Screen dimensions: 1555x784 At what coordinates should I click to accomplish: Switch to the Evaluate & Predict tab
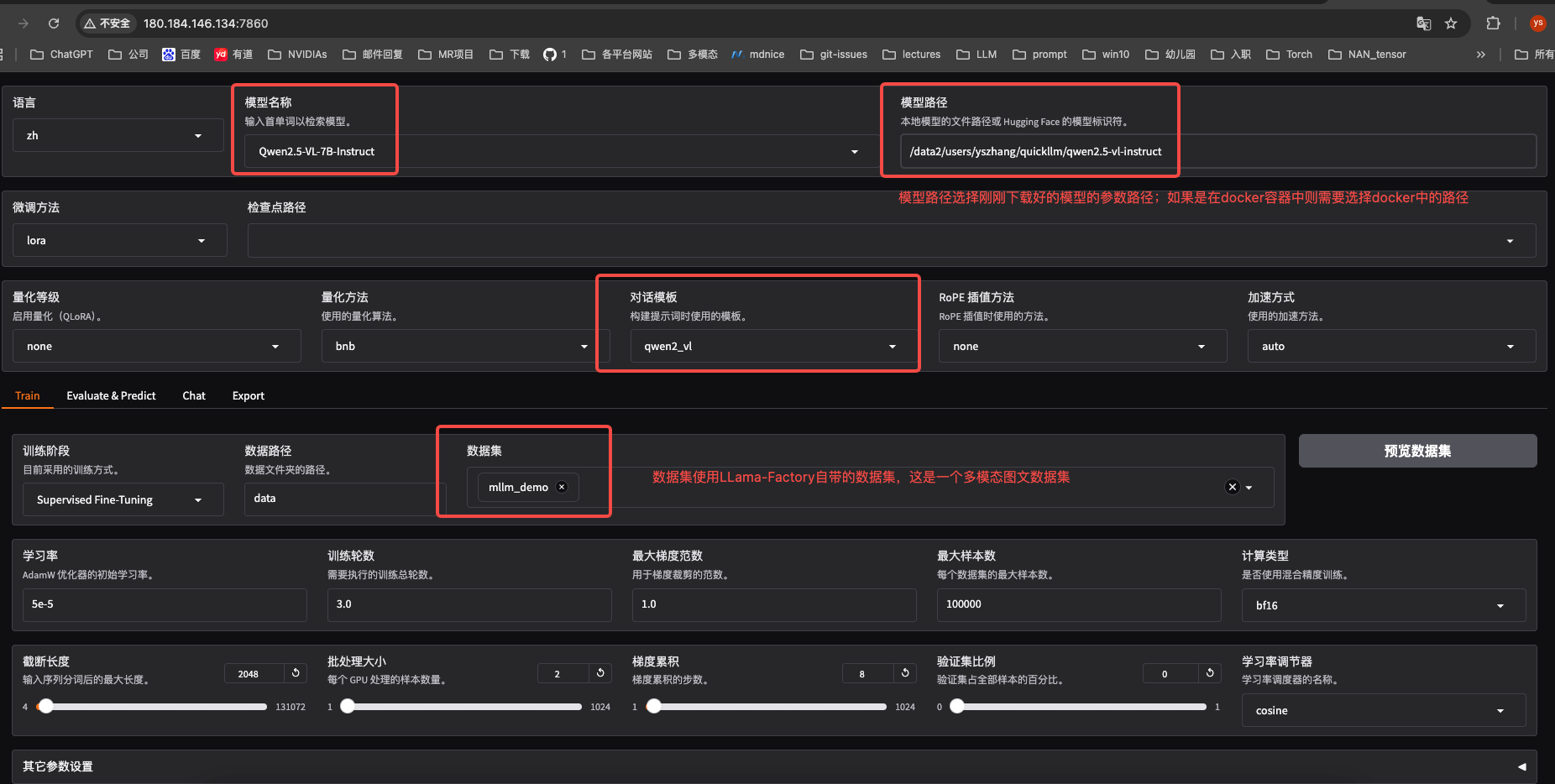pyautogui.click(x=112, y=395)
